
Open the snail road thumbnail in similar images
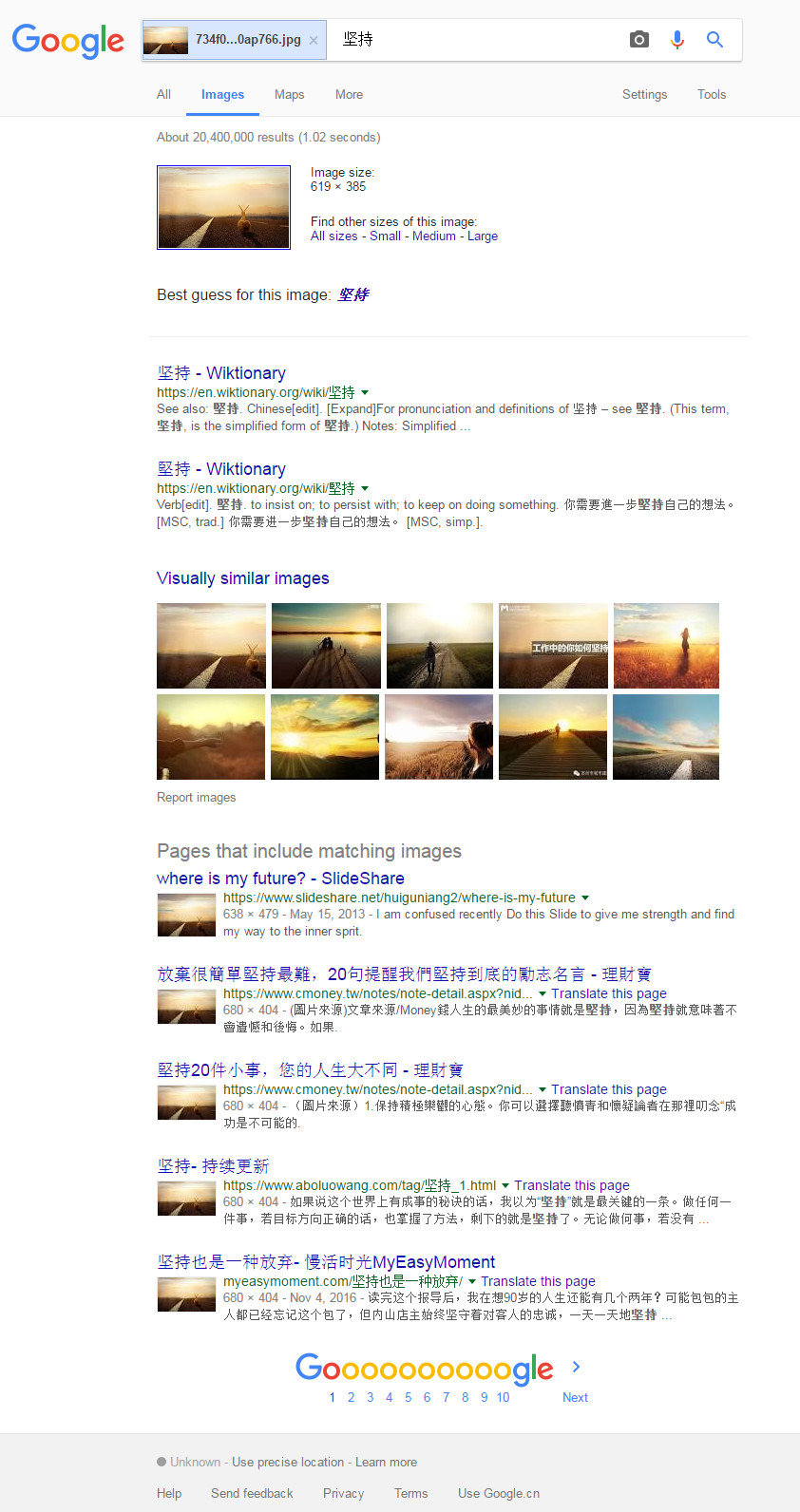pos(211,646)
